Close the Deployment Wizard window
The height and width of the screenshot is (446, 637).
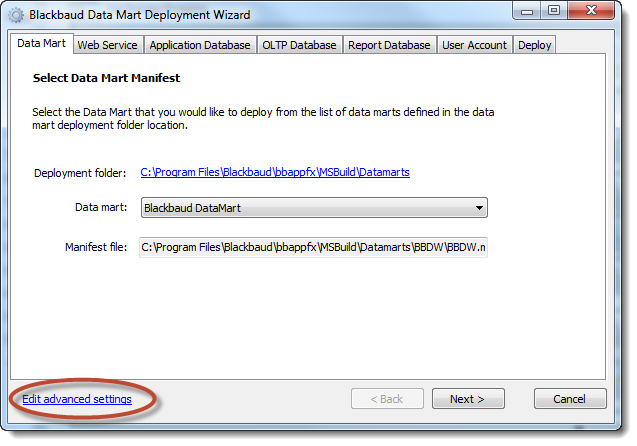coord(591,11)
